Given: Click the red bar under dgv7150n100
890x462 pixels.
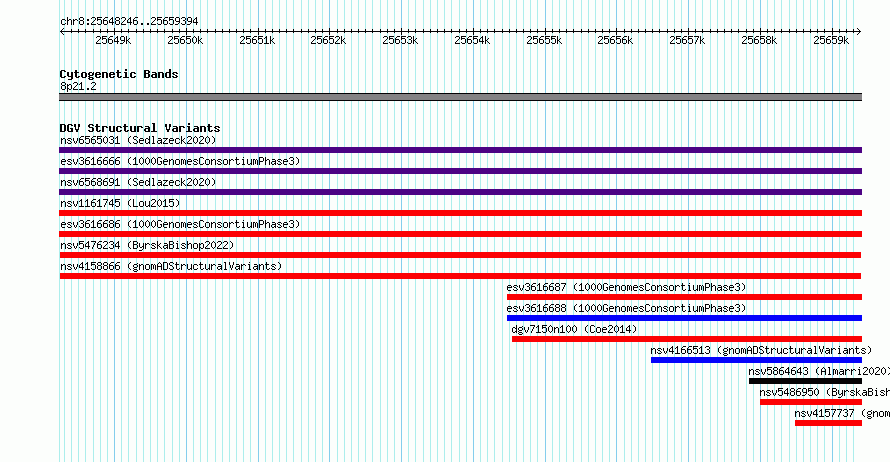Looking at the screenshot, I should [687, 339].
